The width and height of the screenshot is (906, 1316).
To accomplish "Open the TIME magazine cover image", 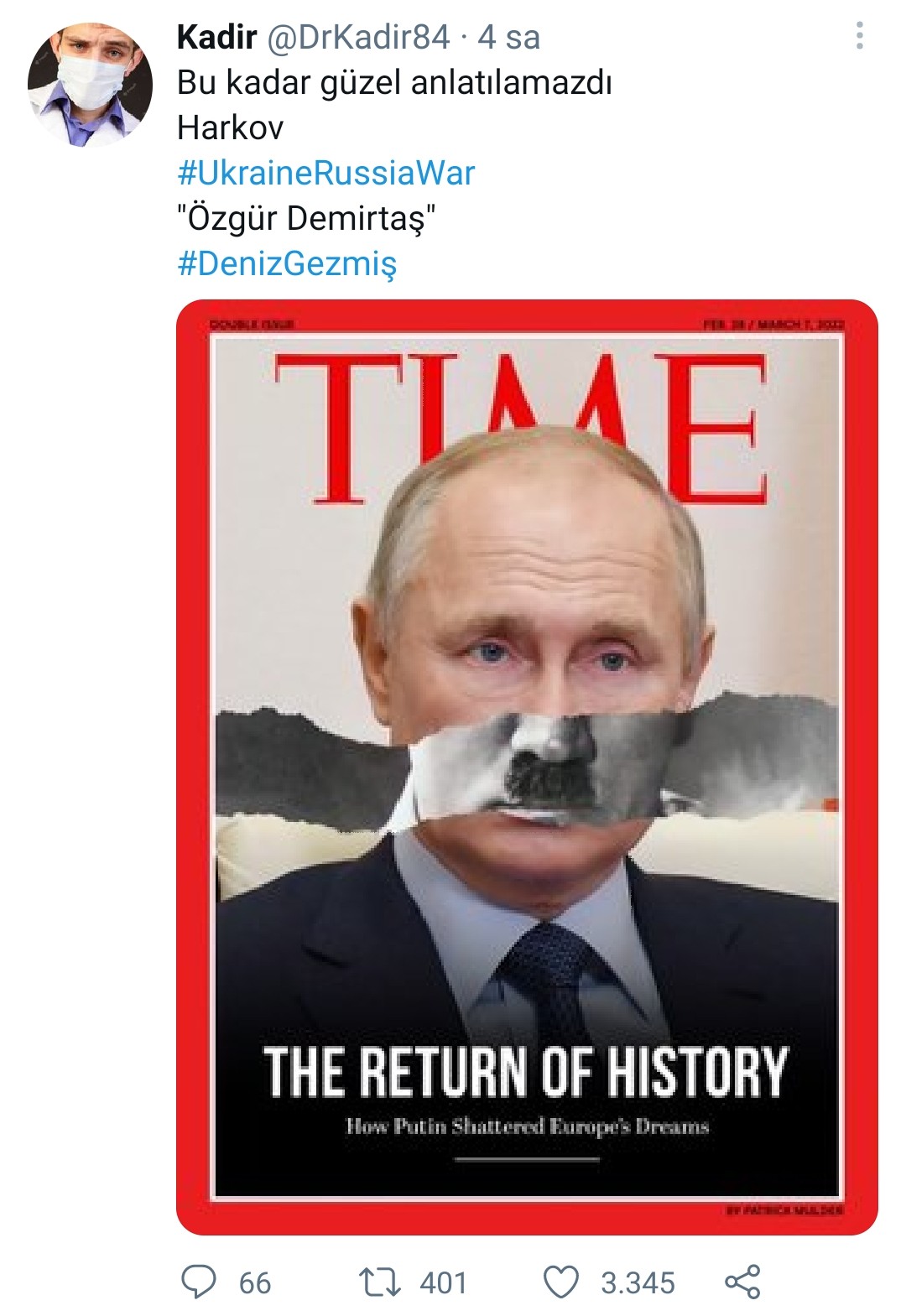I will [527, 767].
